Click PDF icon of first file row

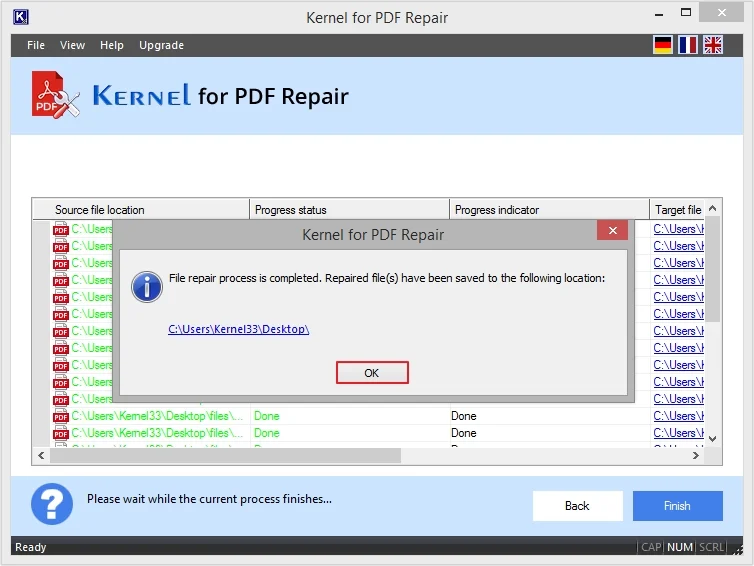(61, 229)
